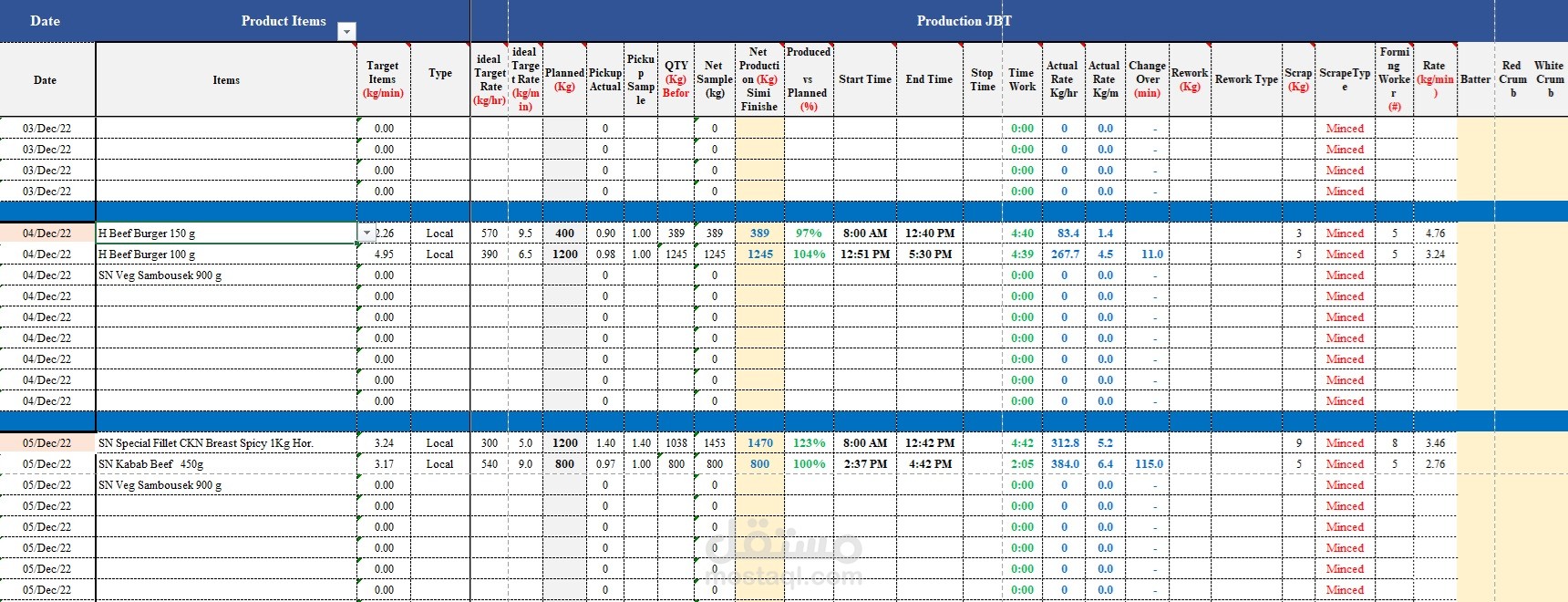Image resolution: width=1568 pixels, height=602 pixels.
Task: Click the highlighted 05/Dec/22 date of SN Special Fillet row
Action: (46, 443)
